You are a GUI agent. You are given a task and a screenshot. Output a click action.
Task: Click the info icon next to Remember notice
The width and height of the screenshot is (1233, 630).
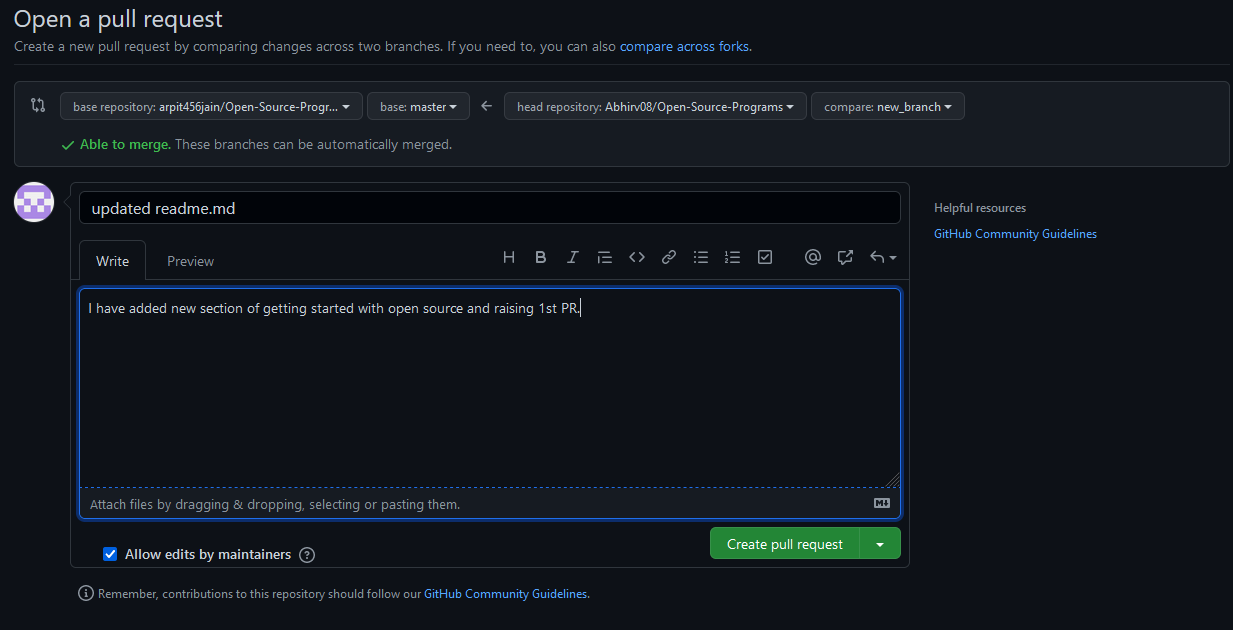(86, 594)
